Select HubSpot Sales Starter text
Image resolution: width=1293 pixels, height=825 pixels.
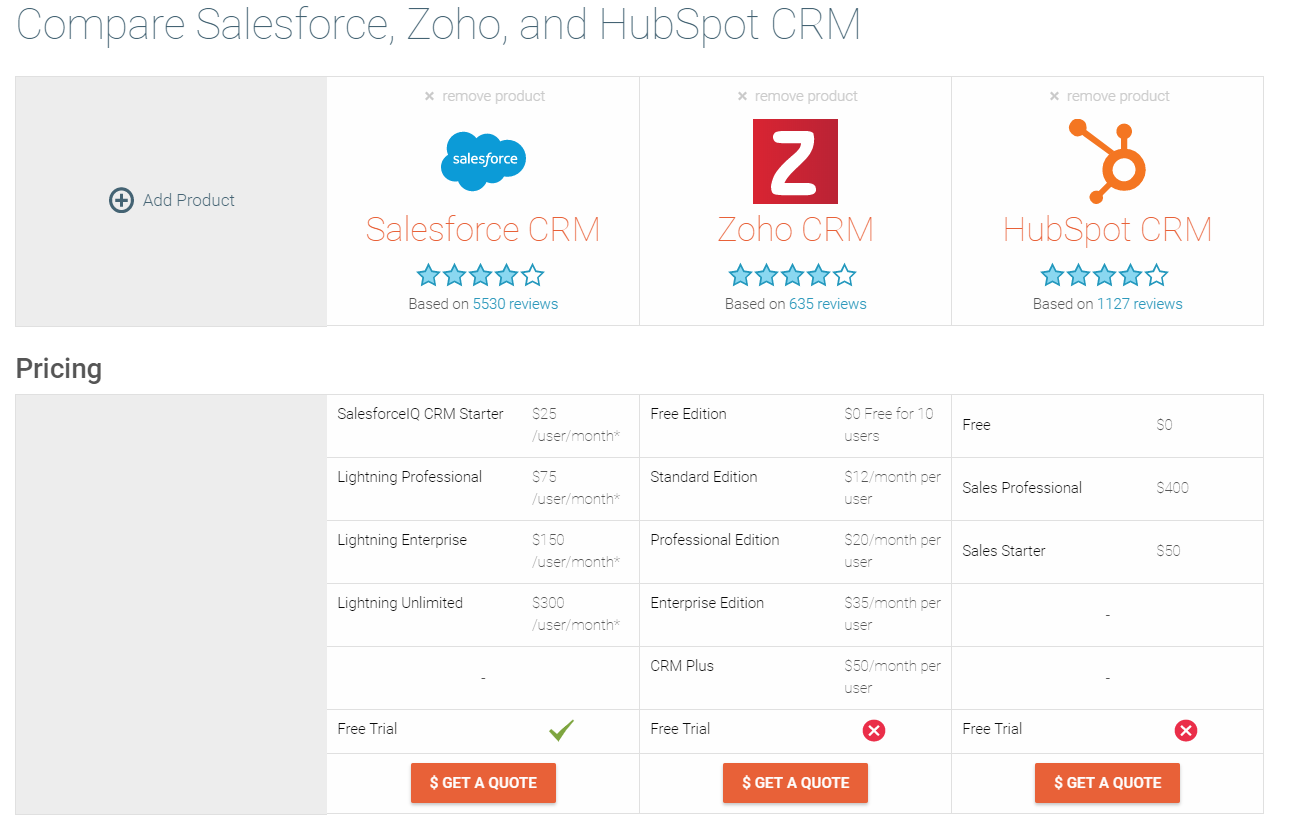[1004, 551]
